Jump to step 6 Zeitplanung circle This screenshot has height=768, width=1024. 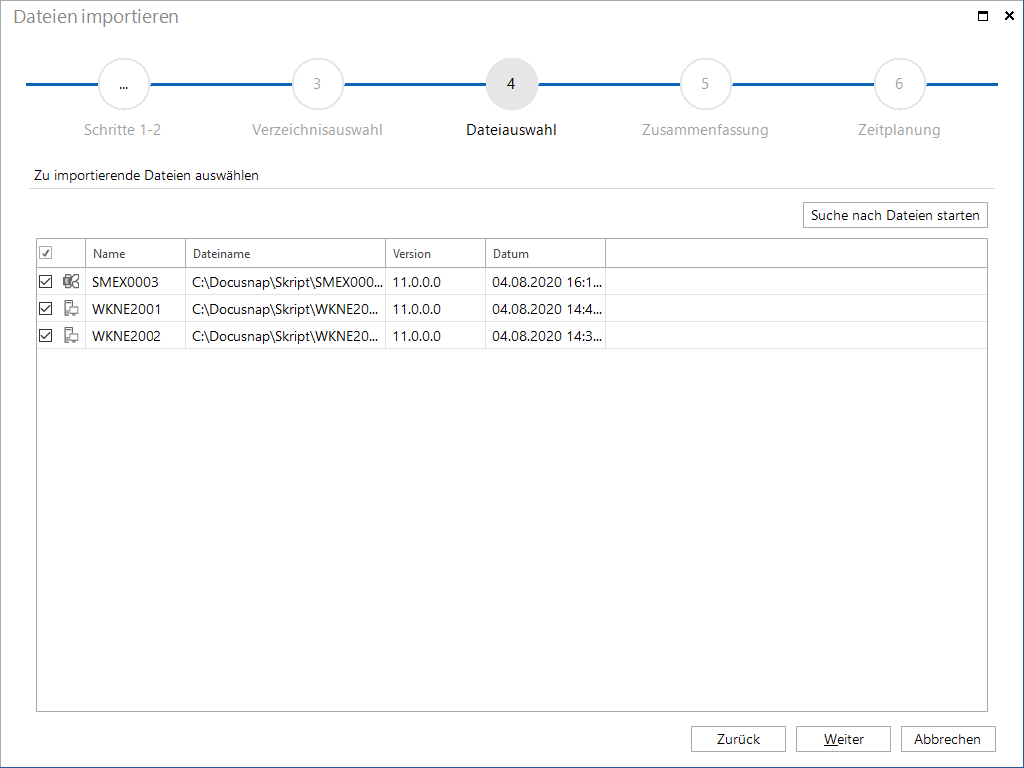tap(899, 84)
